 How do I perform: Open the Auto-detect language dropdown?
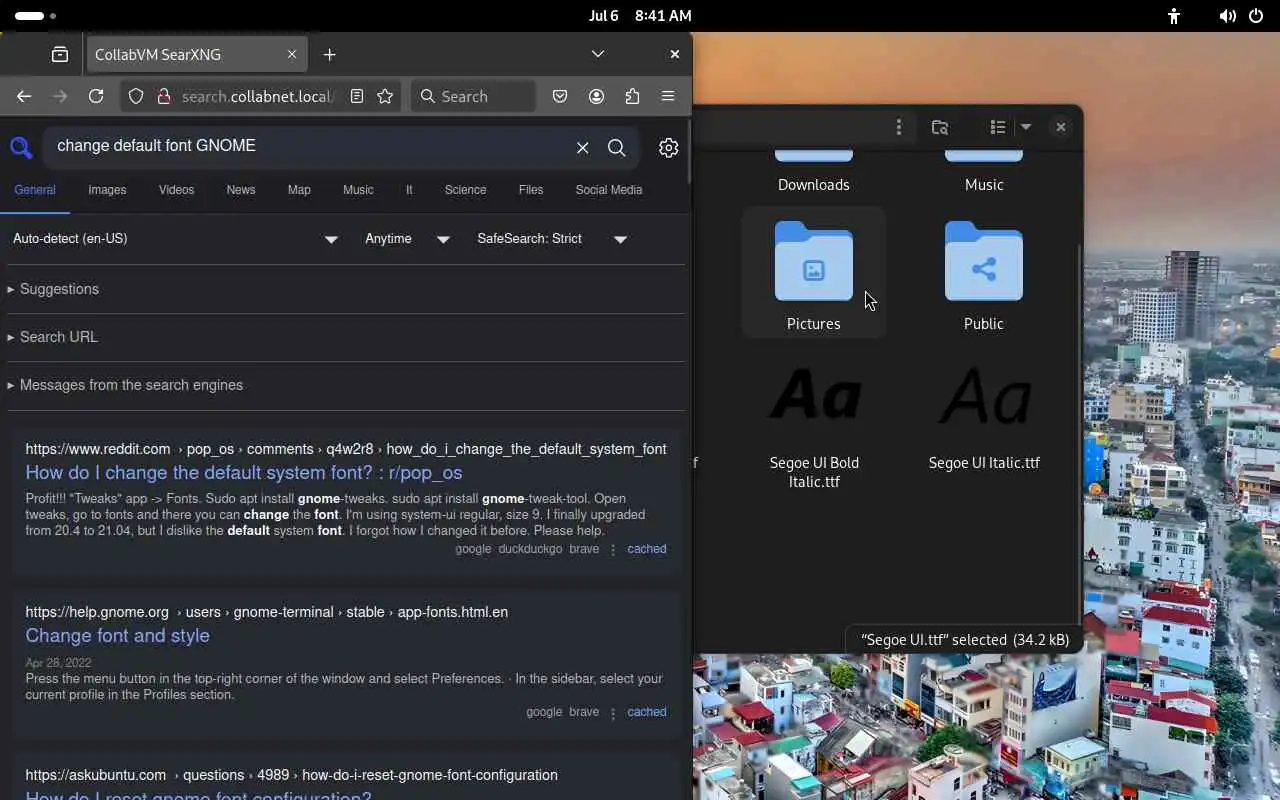[x=176, y=239]
